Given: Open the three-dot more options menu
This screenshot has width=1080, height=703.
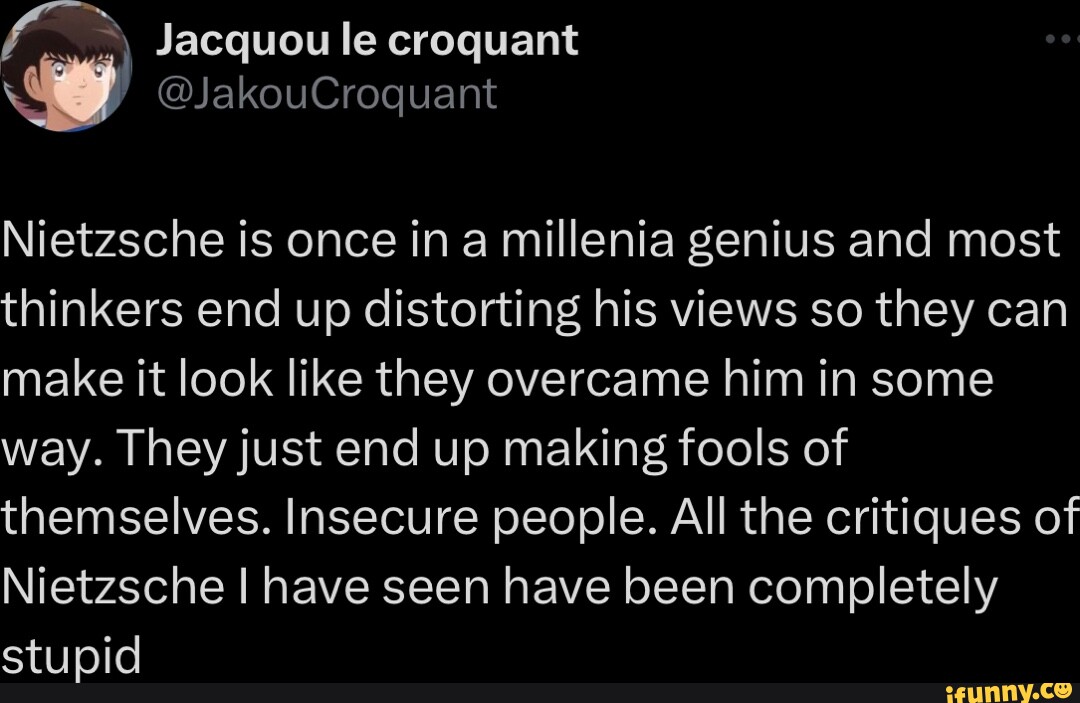Looking at the screenshot, I should coord(1059,40).
